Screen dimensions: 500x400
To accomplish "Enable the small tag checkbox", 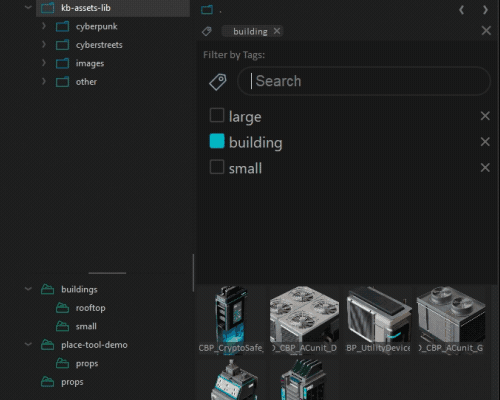I will pos(217,167).
